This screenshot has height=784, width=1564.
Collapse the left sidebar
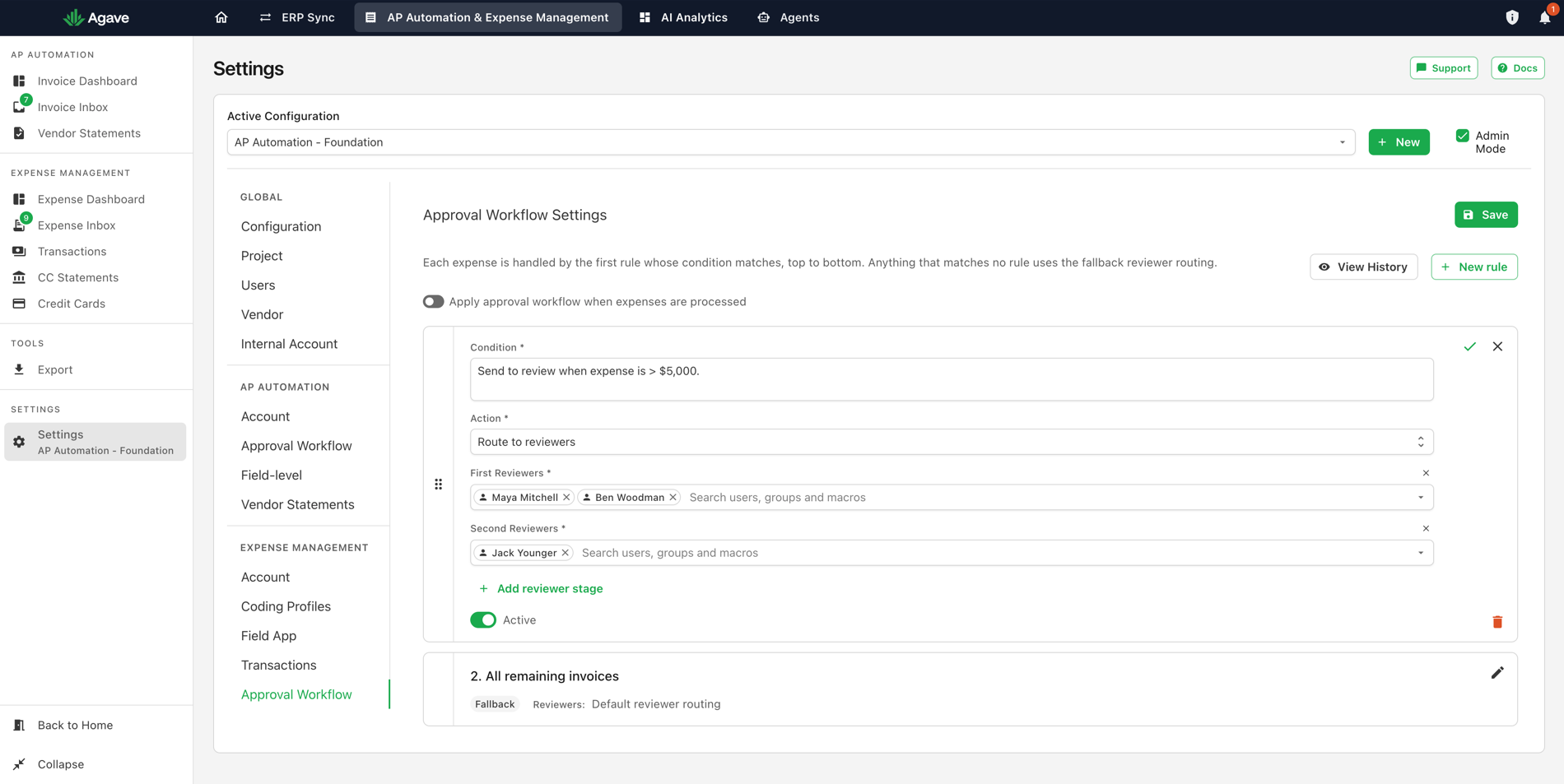pyautogui.click(x=61, y=764)
